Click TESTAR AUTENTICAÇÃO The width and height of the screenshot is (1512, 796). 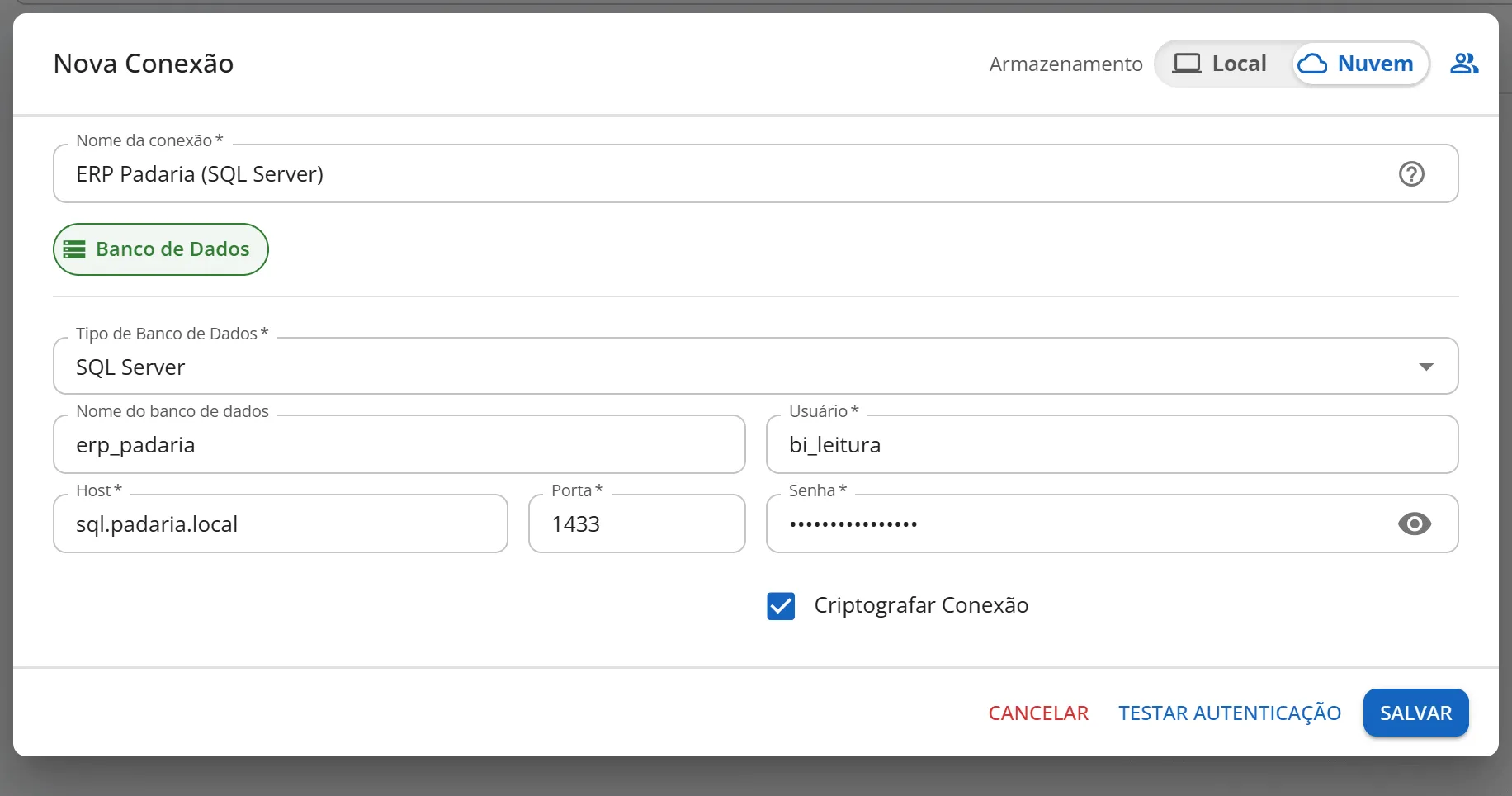point(1230,713)
